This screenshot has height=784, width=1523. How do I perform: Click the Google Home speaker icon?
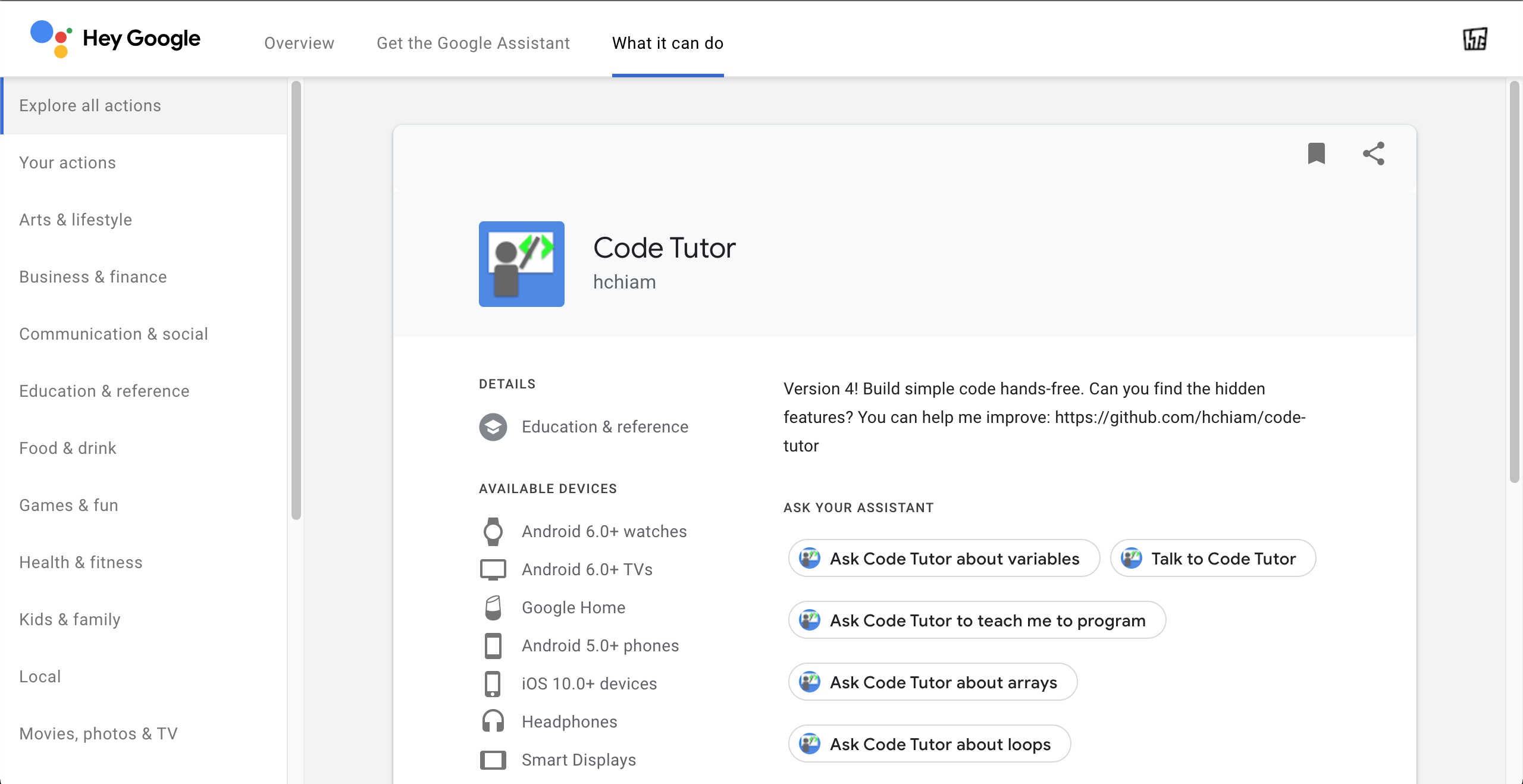[493, 607]
